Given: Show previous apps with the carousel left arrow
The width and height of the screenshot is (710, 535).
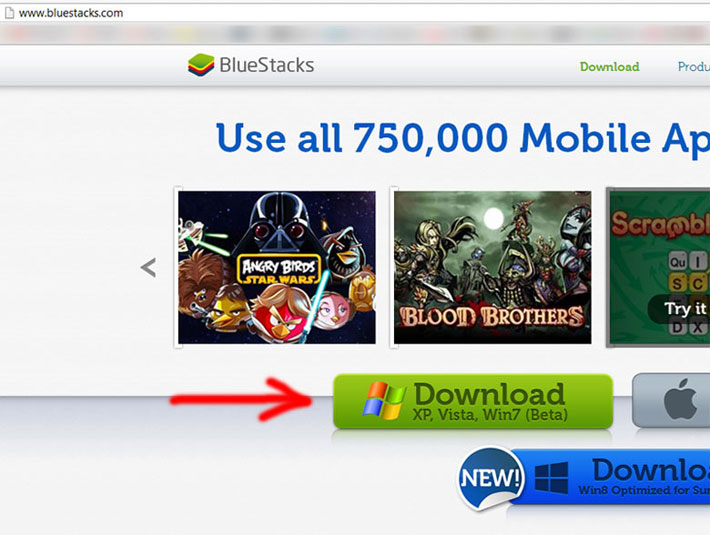Looking at the screenshot, I should tap(149, 268).
